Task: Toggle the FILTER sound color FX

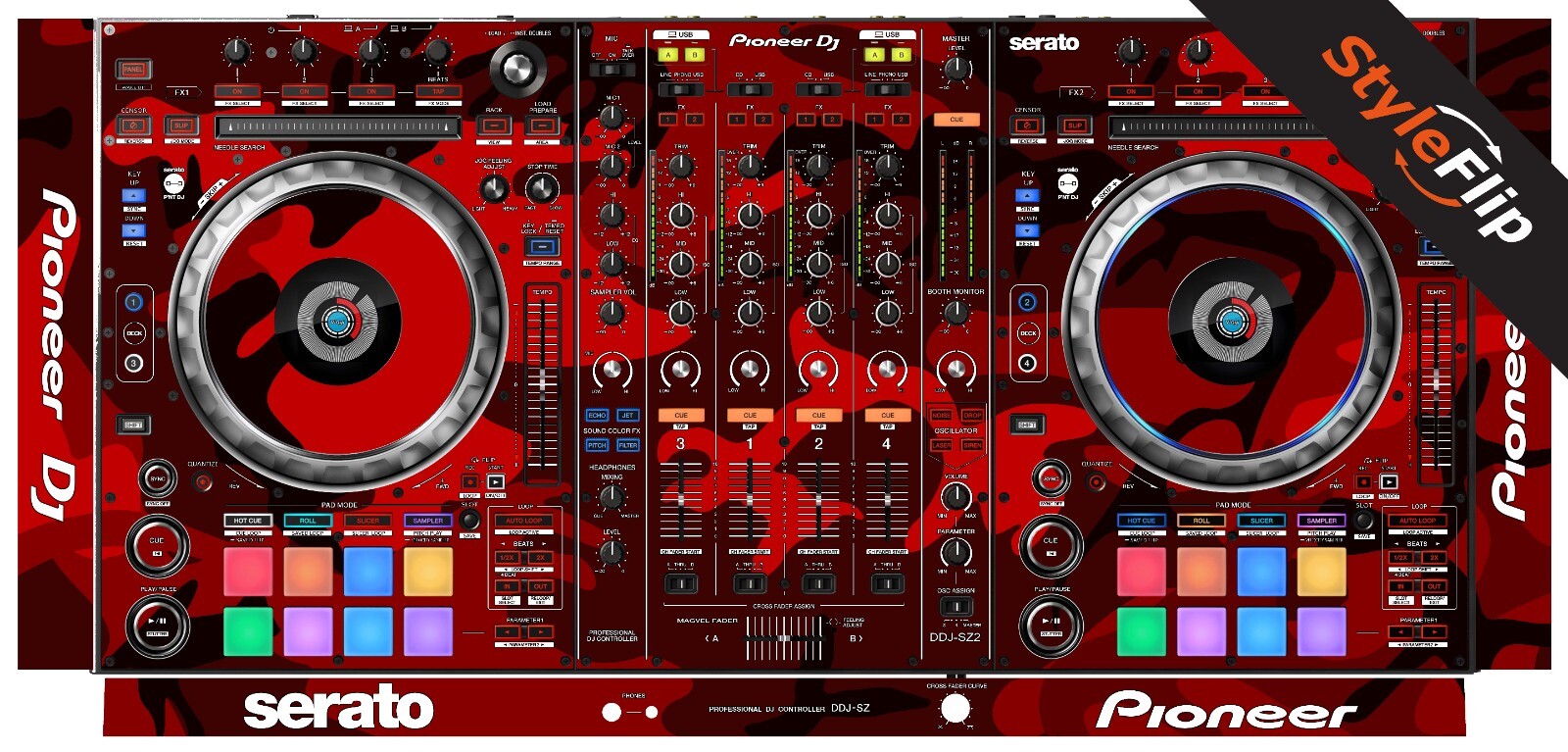Action: tap(628, 445)
